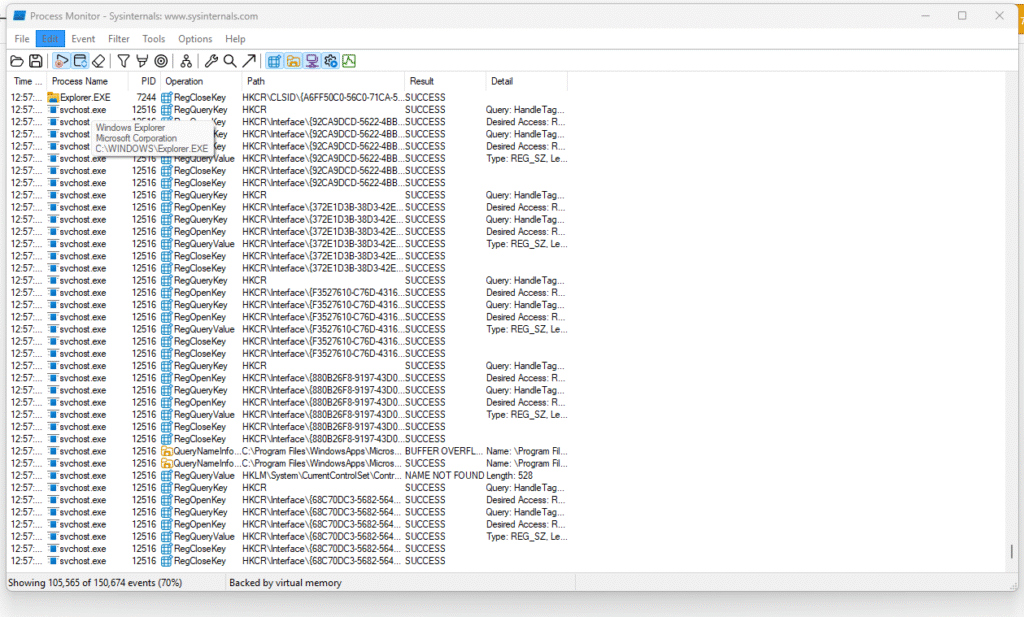Clear the display with the eraser icon
This screenshot has width=1024, height=617.
(x=98, y=61)
